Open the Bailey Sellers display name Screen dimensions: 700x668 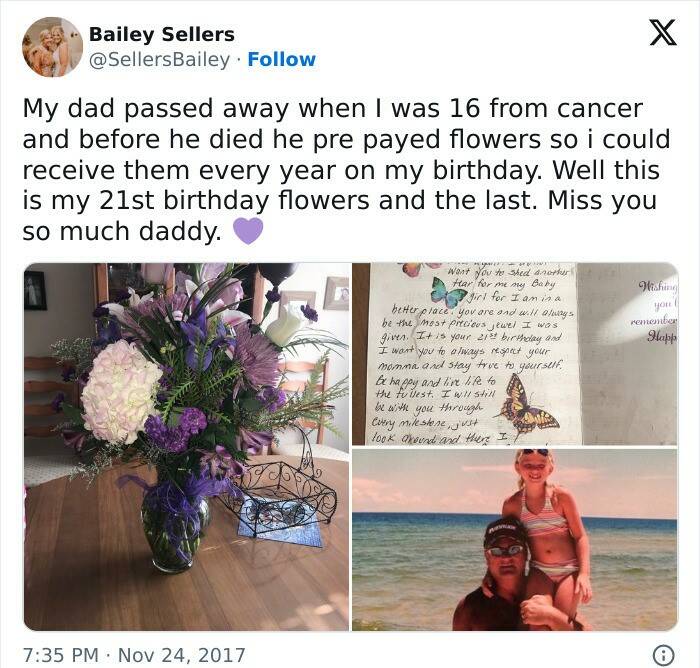tap(161, 35)
